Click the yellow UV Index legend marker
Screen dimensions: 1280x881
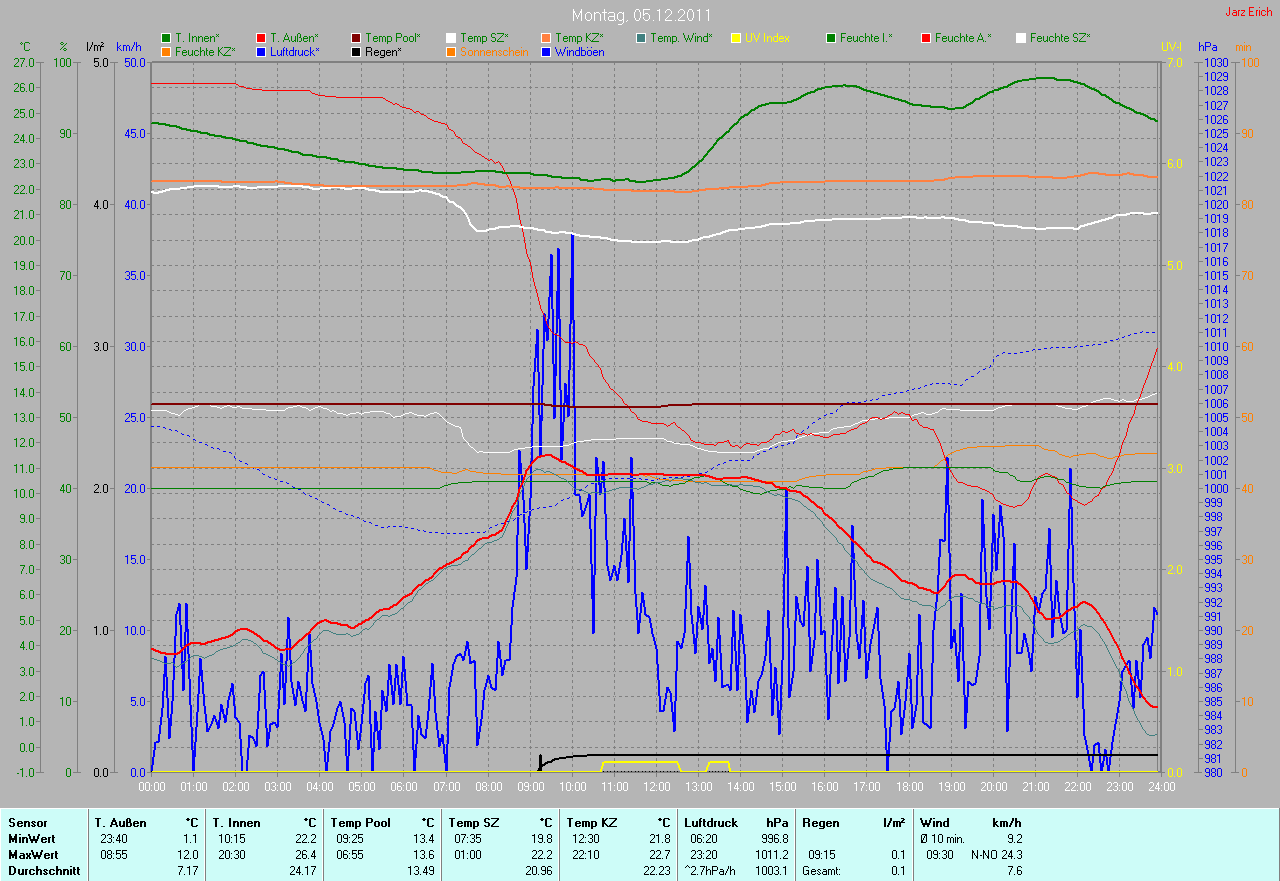(x=736, y=38)
